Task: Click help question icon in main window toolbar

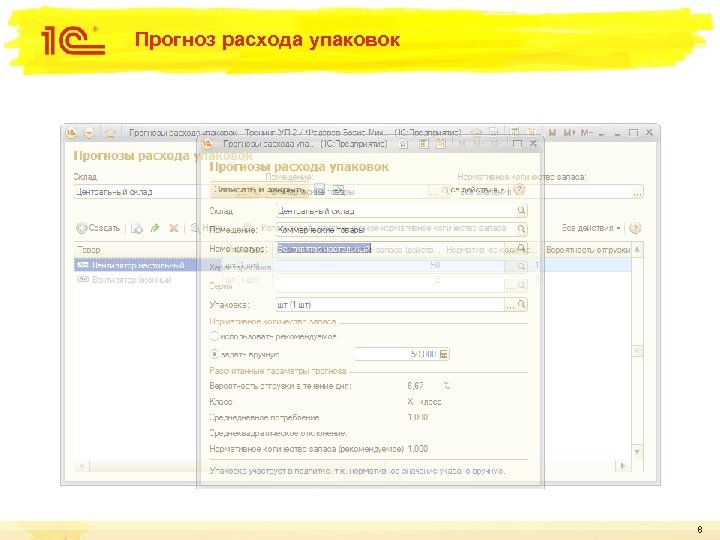Action: click(x=635, y=228)
